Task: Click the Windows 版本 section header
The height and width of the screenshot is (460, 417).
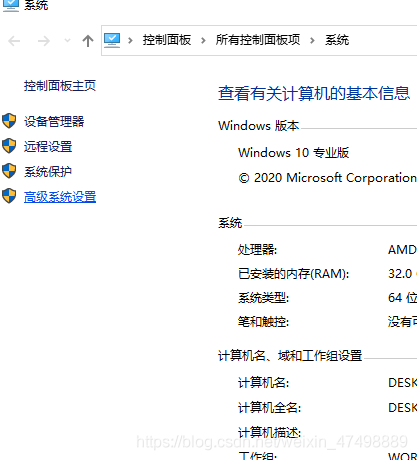Action: (x=259, y=126)
